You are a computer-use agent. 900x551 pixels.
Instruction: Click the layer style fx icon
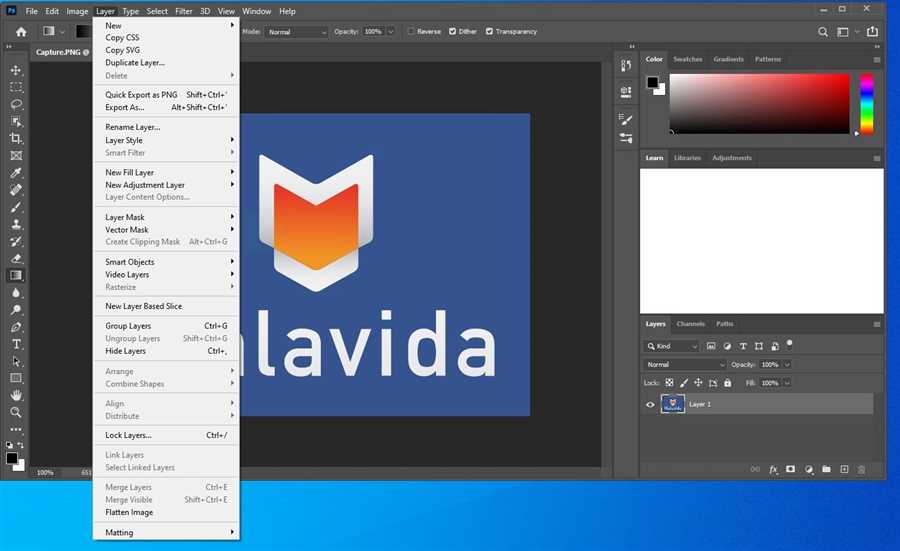[773, 469]
